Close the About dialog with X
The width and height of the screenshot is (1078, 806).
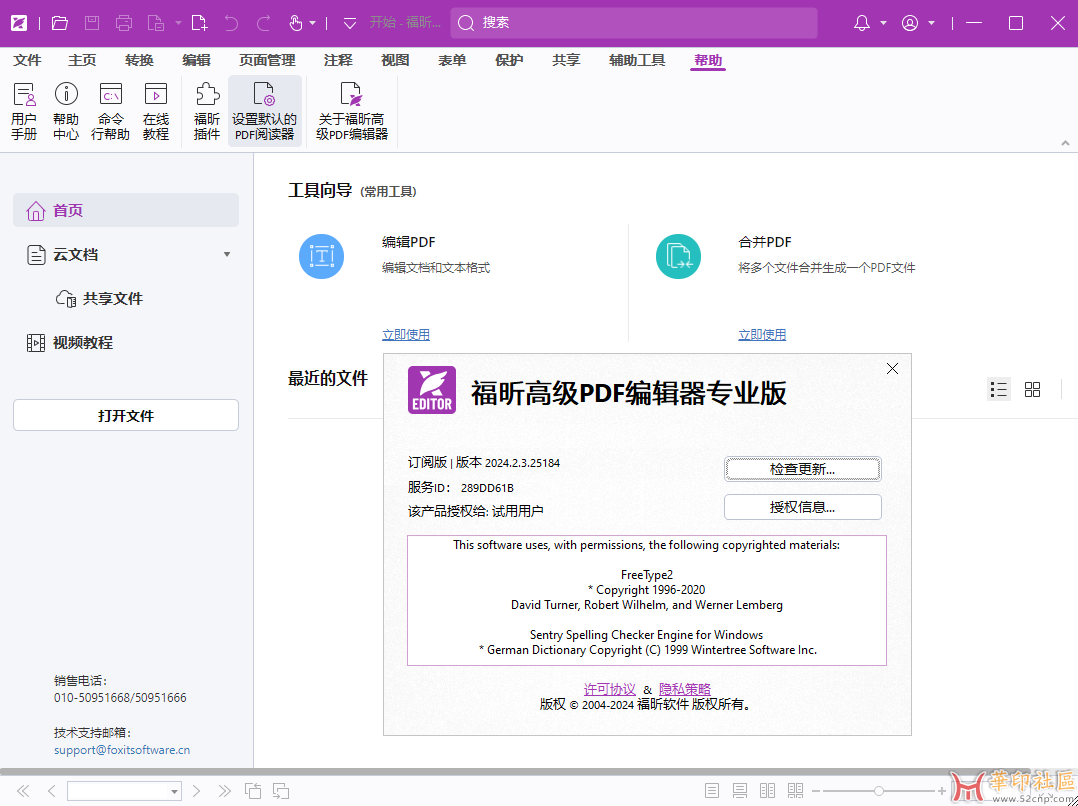pos(892,369)
